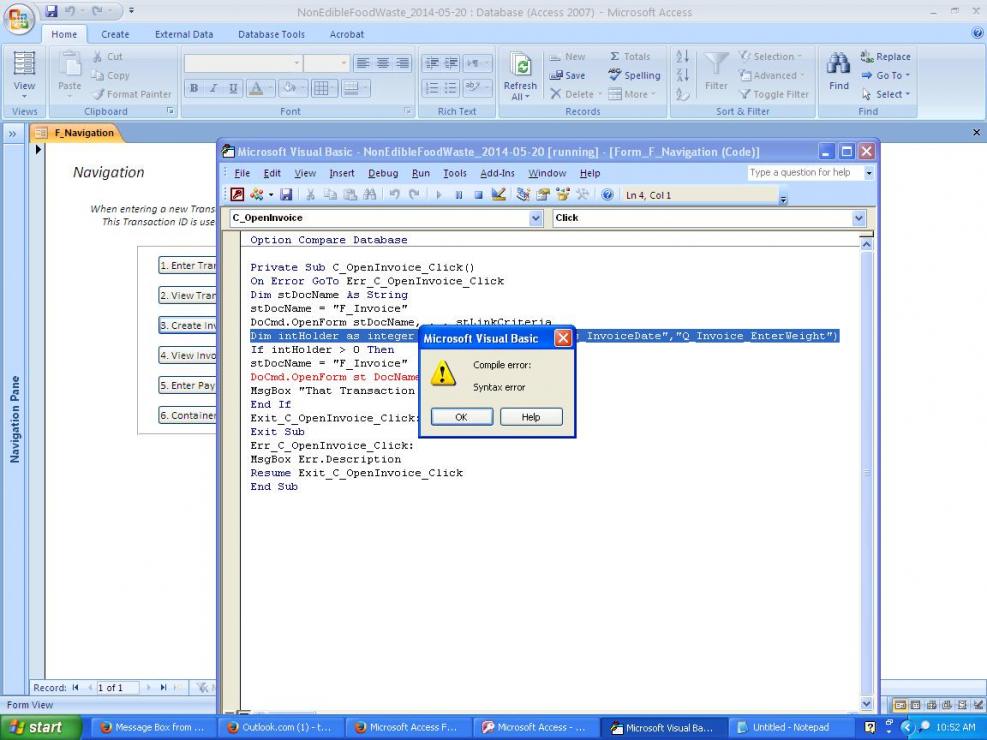Close the Compile error dialog with red X
987x740 pixels.
click(x=563, y=339)
